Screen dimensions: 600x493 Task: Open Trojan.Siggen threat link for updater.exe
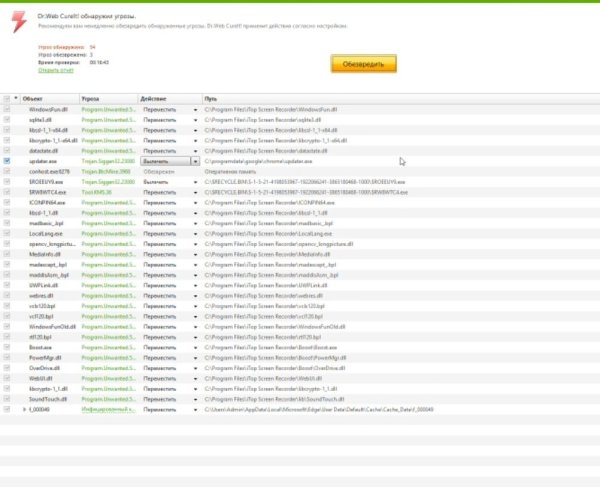(108, 161)
